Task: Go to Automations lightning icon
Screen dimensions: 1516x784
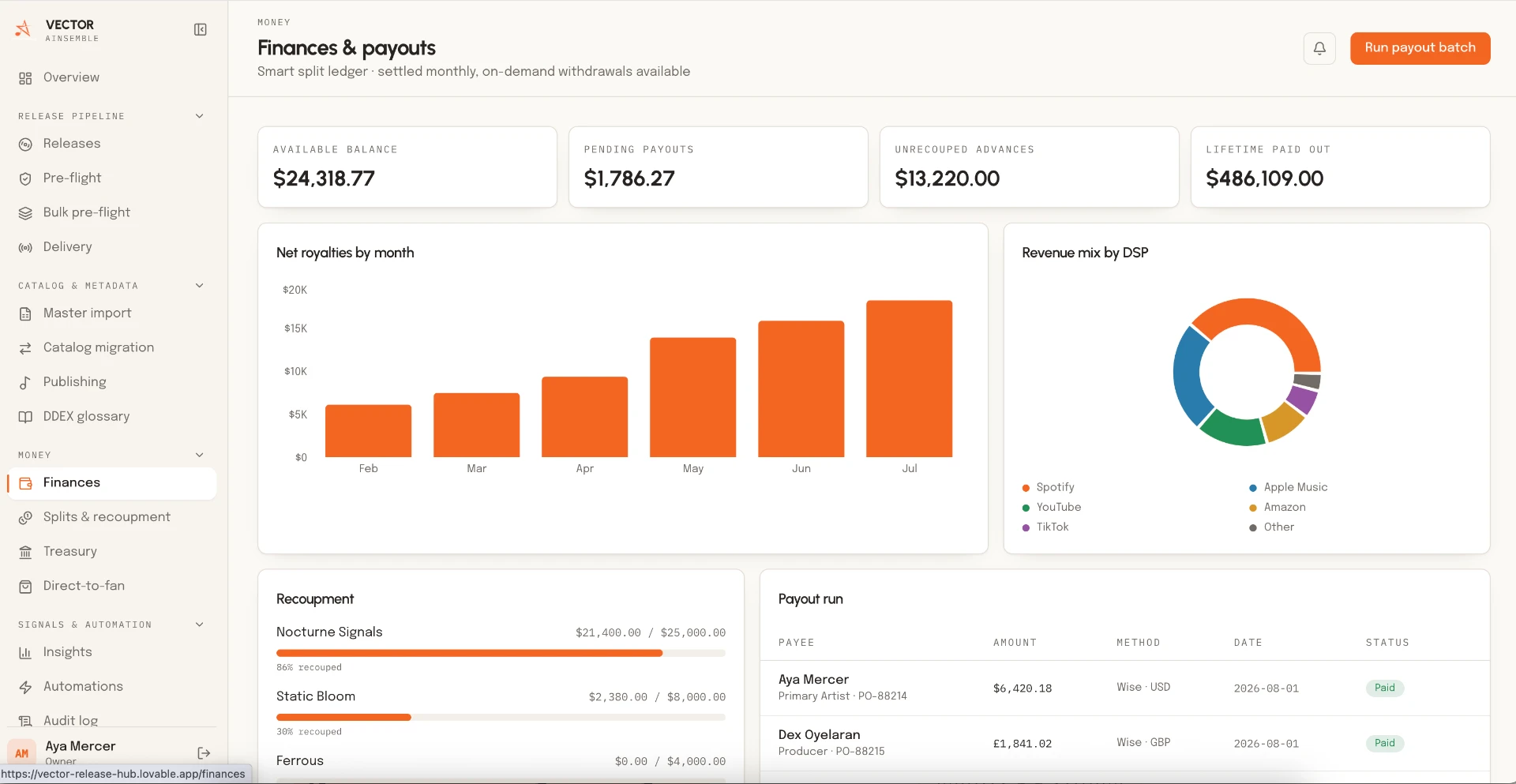Action: point(25,687)
